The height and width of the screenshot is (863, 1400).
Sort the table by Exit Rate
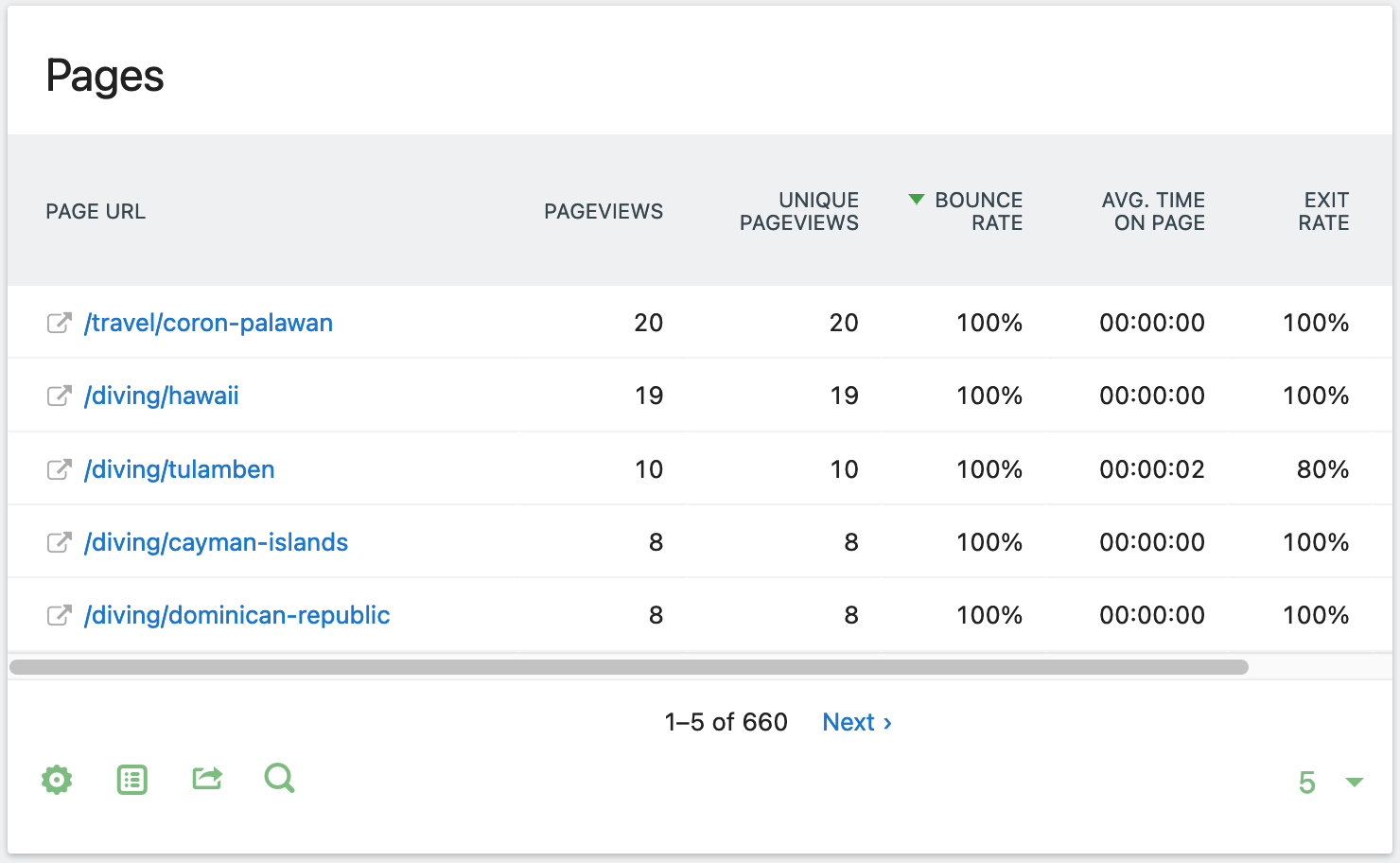click(1323, 211)
